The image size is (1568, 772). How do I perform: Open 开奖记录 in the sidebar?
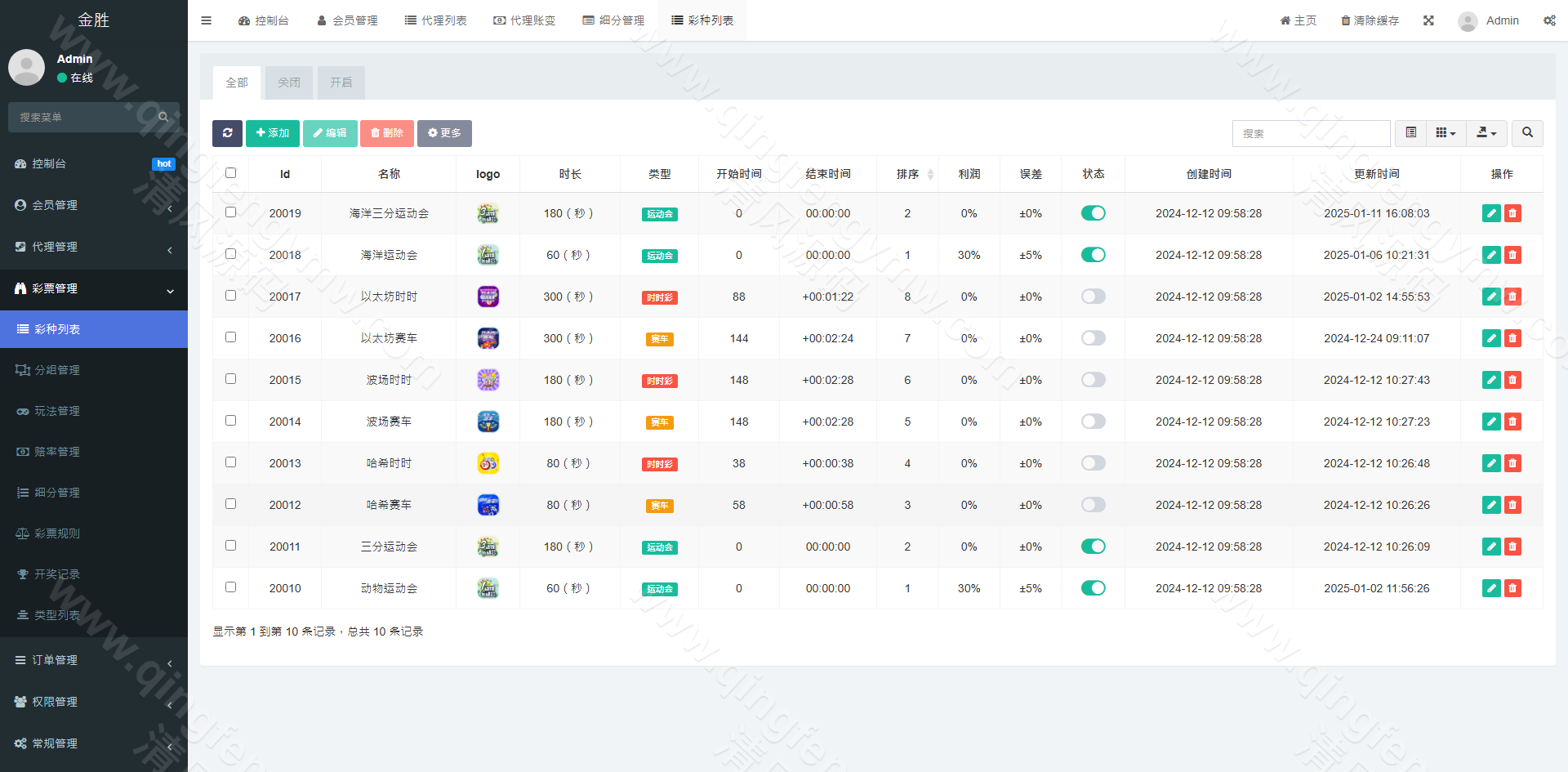coord(57,574)
